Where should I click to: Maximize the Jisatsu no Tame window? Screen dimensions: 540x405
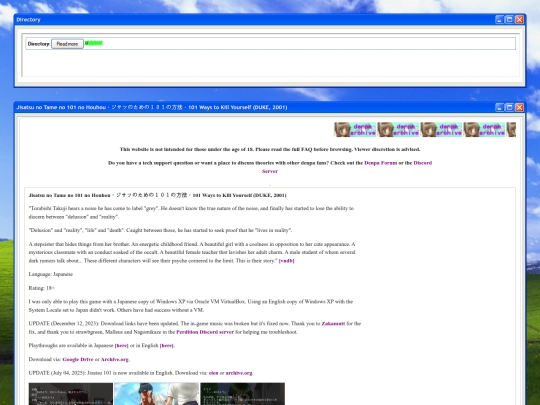tap(510, 107)
